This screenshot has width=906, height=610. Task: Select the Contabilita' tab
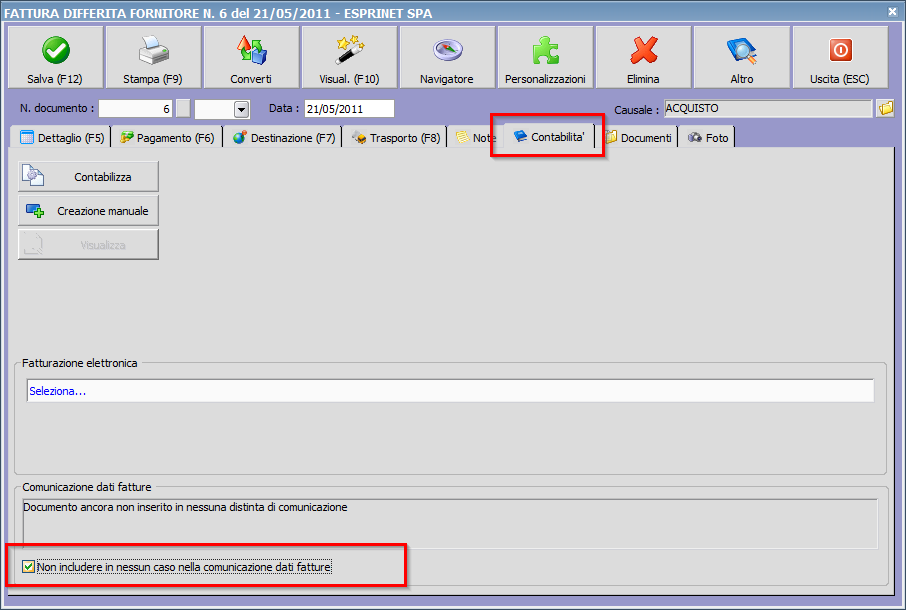click(549, 136)
